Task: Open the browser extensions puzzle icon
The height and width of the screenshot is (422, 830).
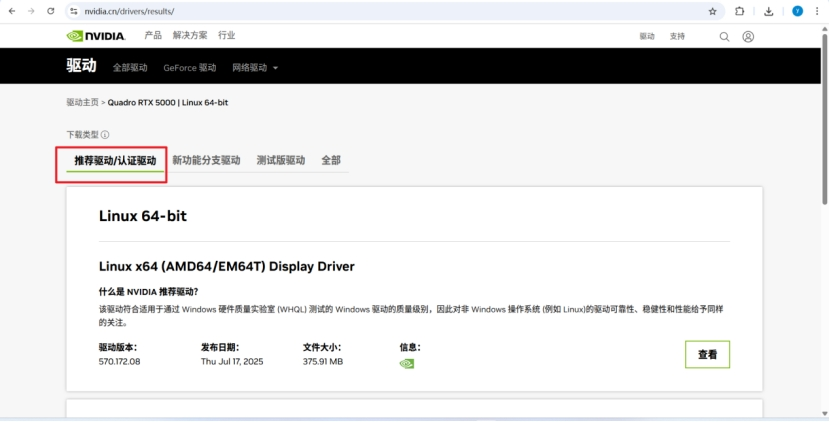Action: pyautogui.click(x=739, y=11)
